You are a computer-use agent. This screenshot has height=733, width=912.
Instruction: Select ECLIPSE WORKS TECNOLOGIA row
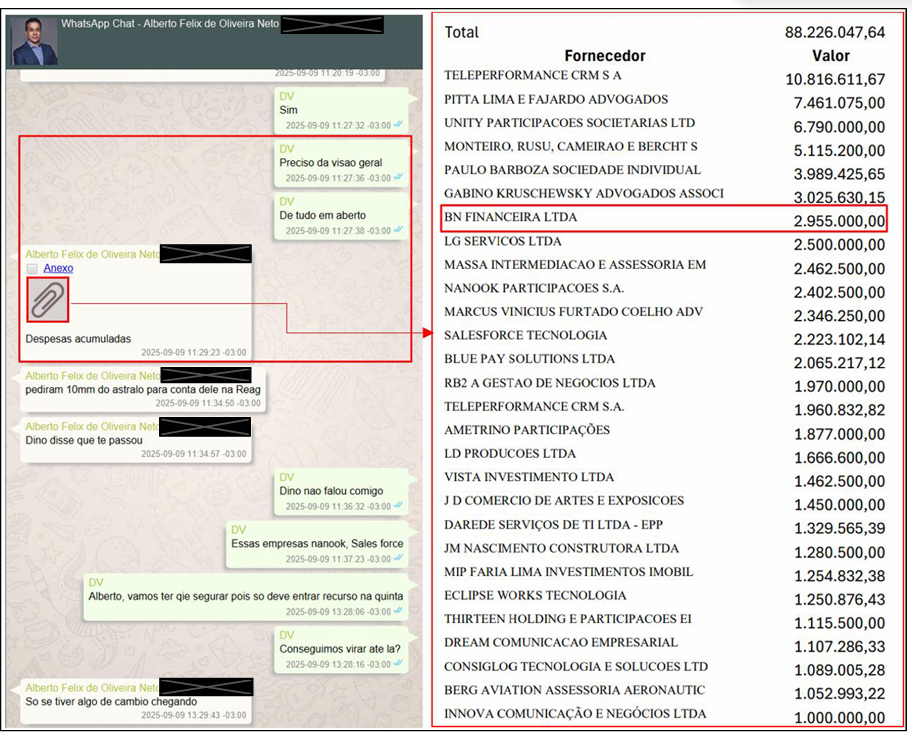point(664,596)
